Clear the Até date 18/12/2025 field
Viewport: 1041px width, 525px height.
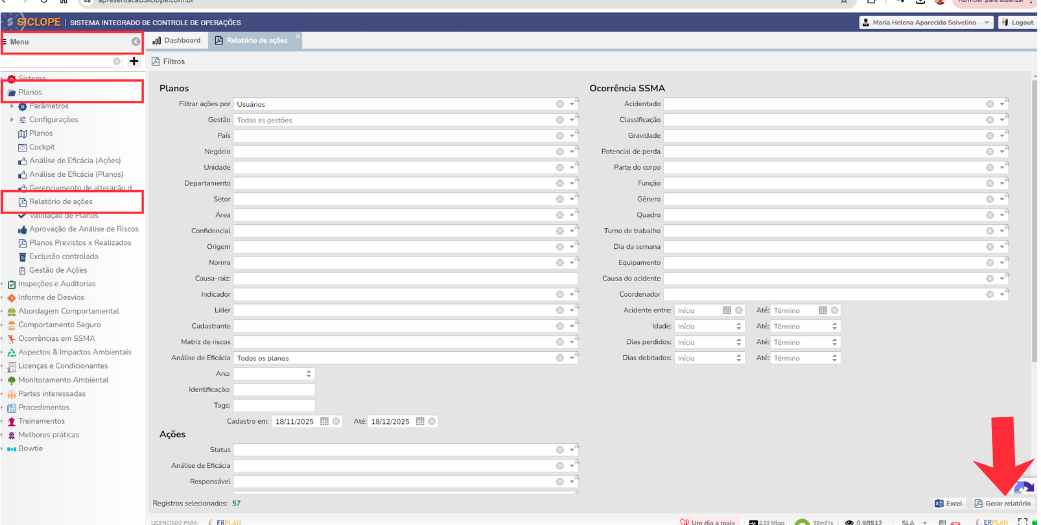click(x=433, y=422)
